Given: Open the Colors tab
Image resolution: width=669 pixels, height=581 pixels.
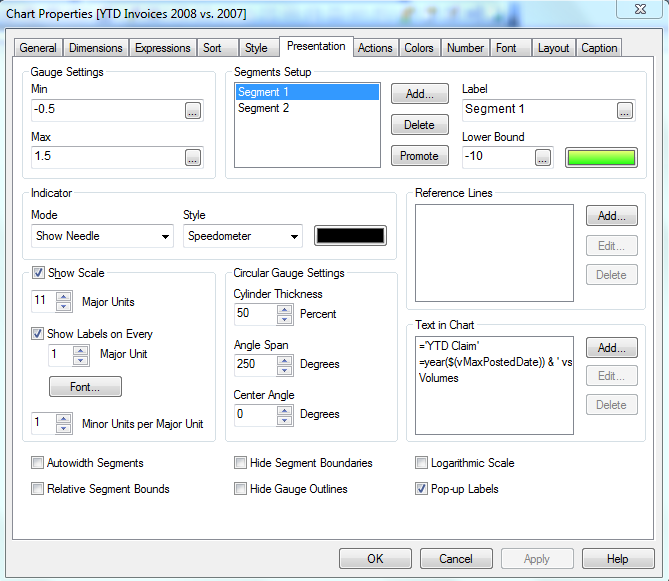Looking at the screenshot, I should pos(419,48).
